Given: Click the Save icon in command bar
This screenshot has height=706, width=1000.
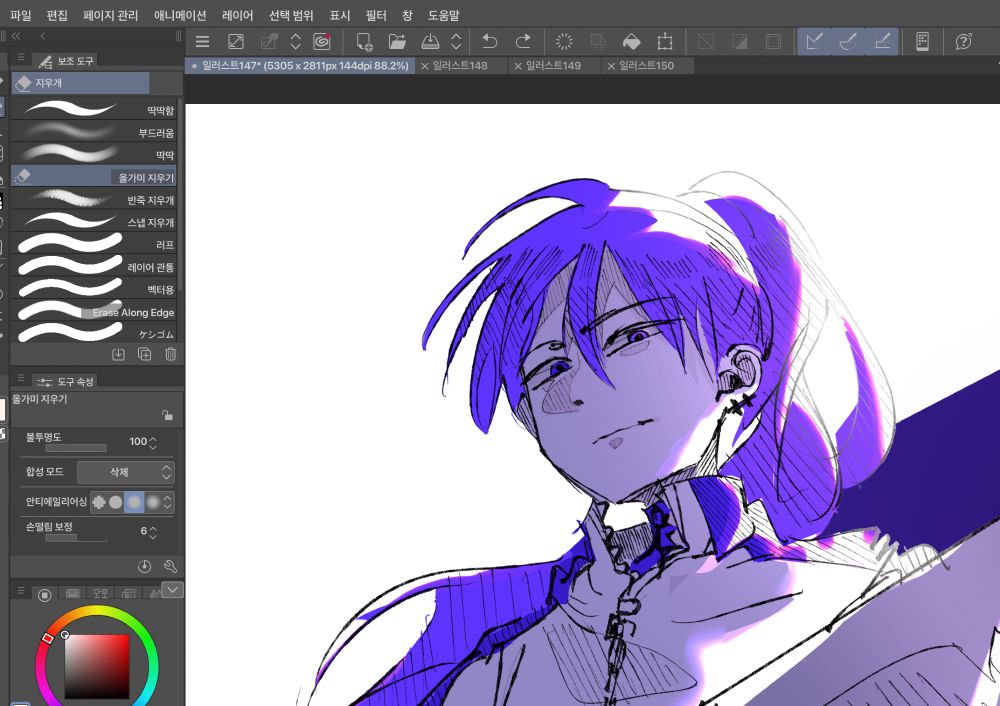Looking at the screenshot, I should (430, 42).
